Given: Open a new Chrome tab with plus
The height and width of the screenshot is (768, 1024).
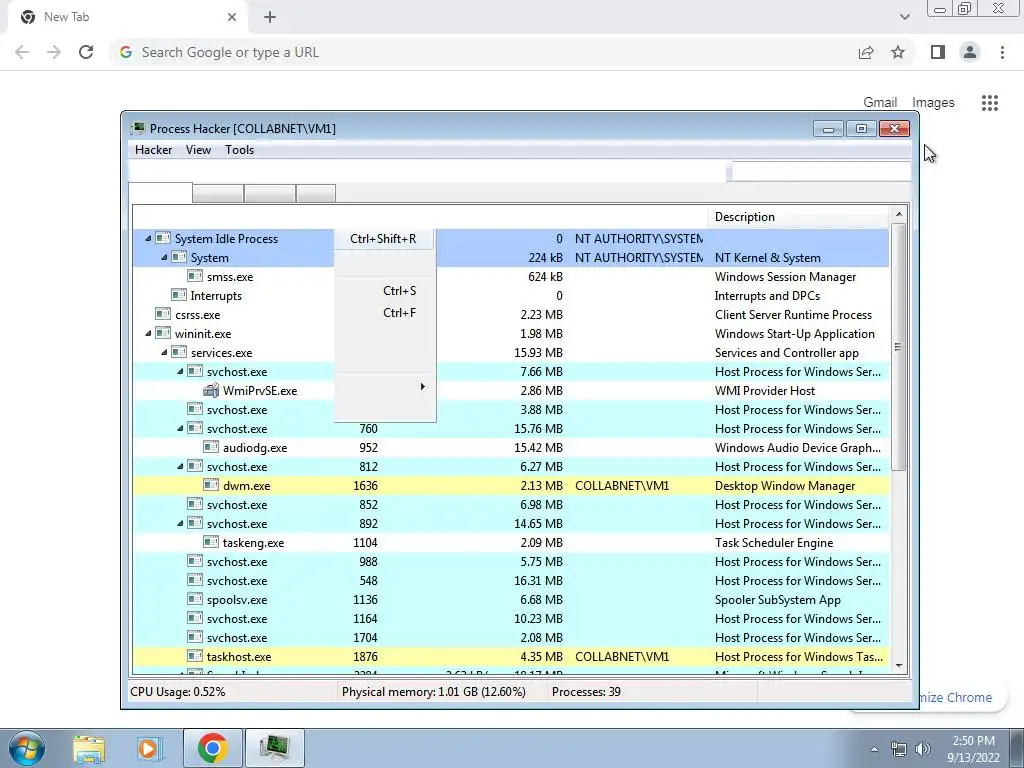Looking at the screenshot, I should tap(270, 17).
